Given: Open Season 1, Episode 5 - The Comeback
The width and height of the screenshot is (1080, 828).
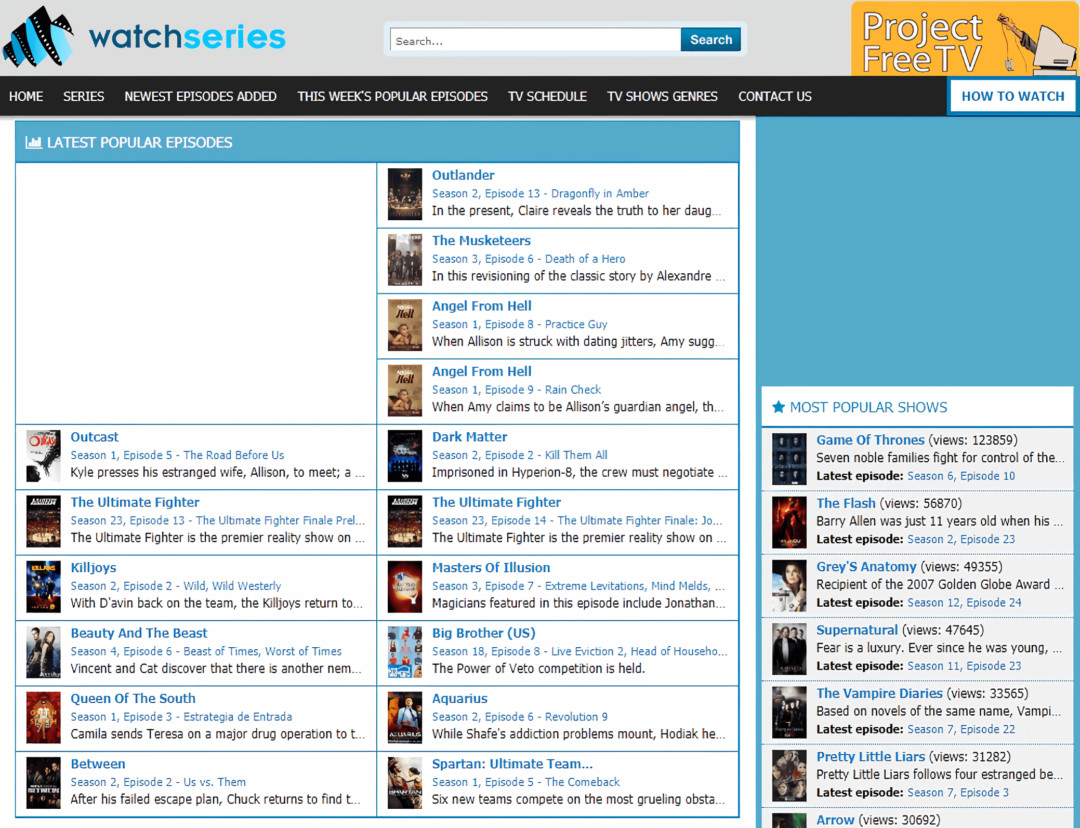Looking at the screenshot, I should tap(526, 783).
